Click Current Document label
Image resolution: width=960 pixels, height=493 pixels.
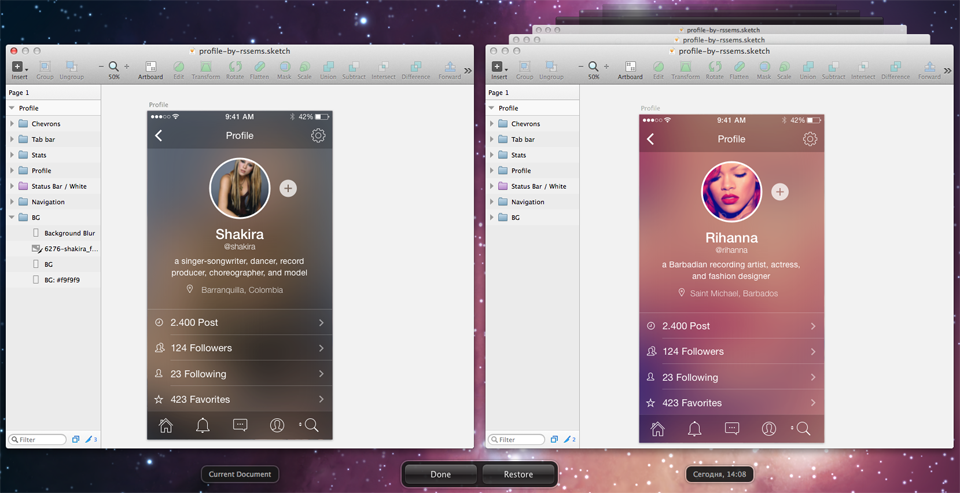pyautogui.click(x=240, y=475)
